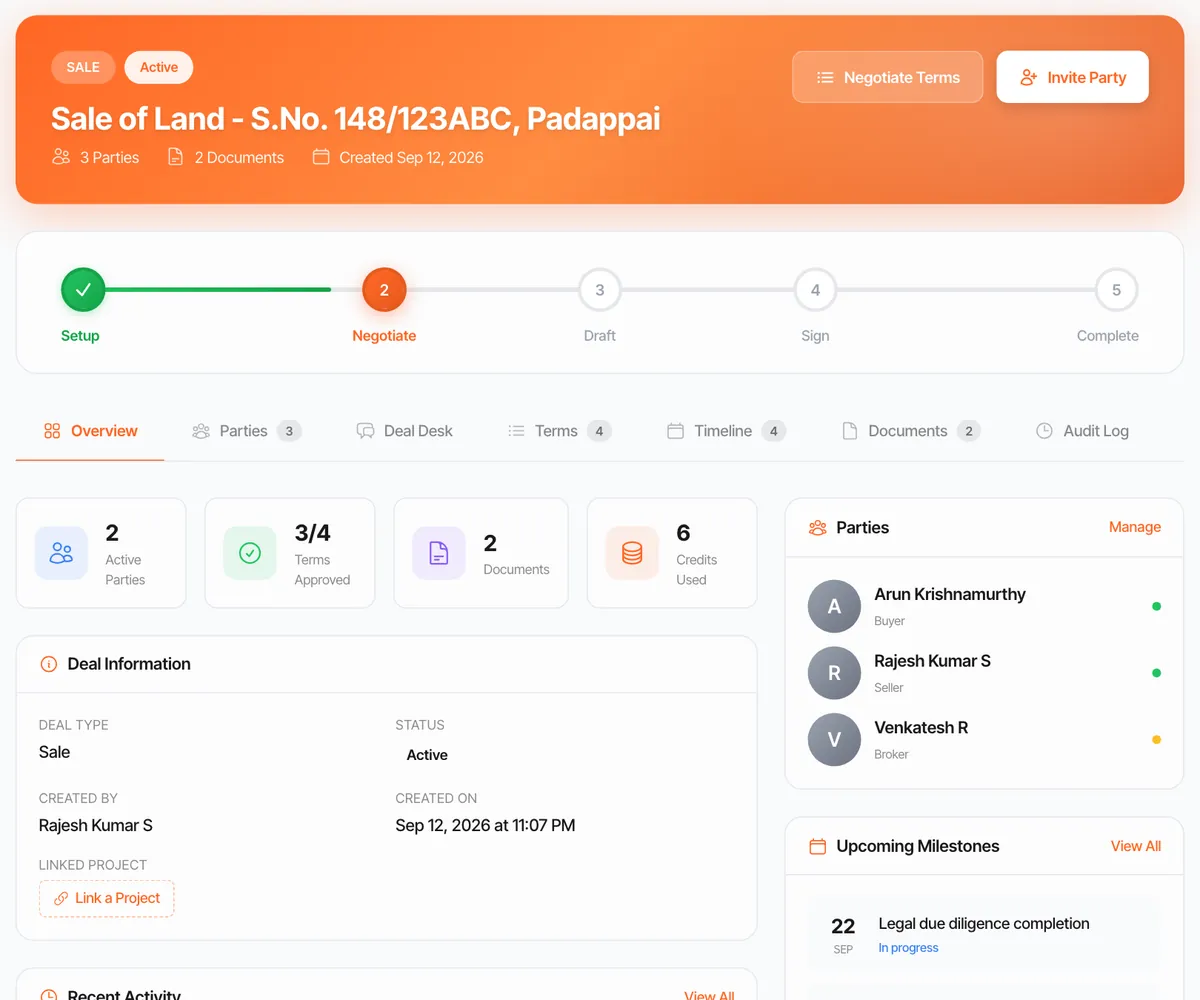This screenshot has width=1200, height=1000.
Task: Click the SALE badge in header
Action: [x=83, y=67]
